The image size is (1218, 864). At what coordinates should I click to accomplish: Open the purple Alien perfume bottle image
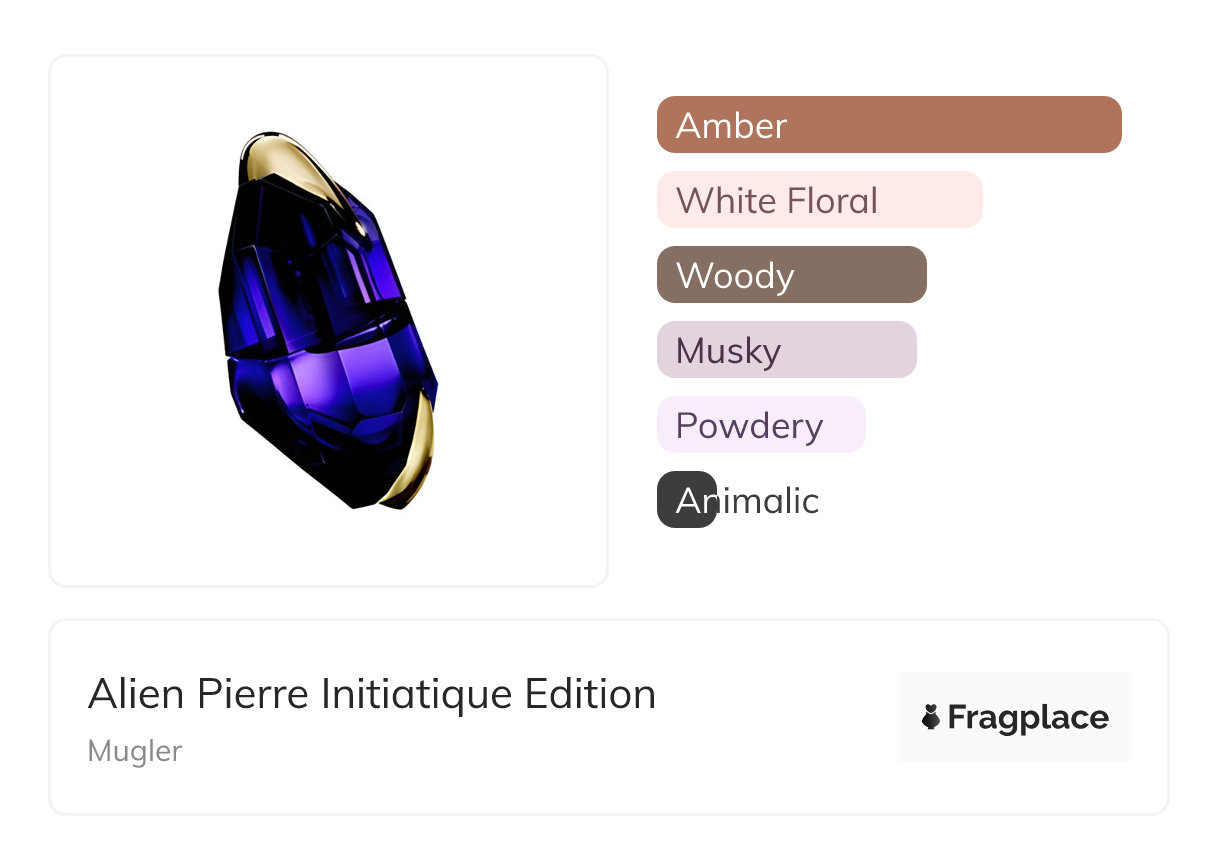[x=328, y=320]
